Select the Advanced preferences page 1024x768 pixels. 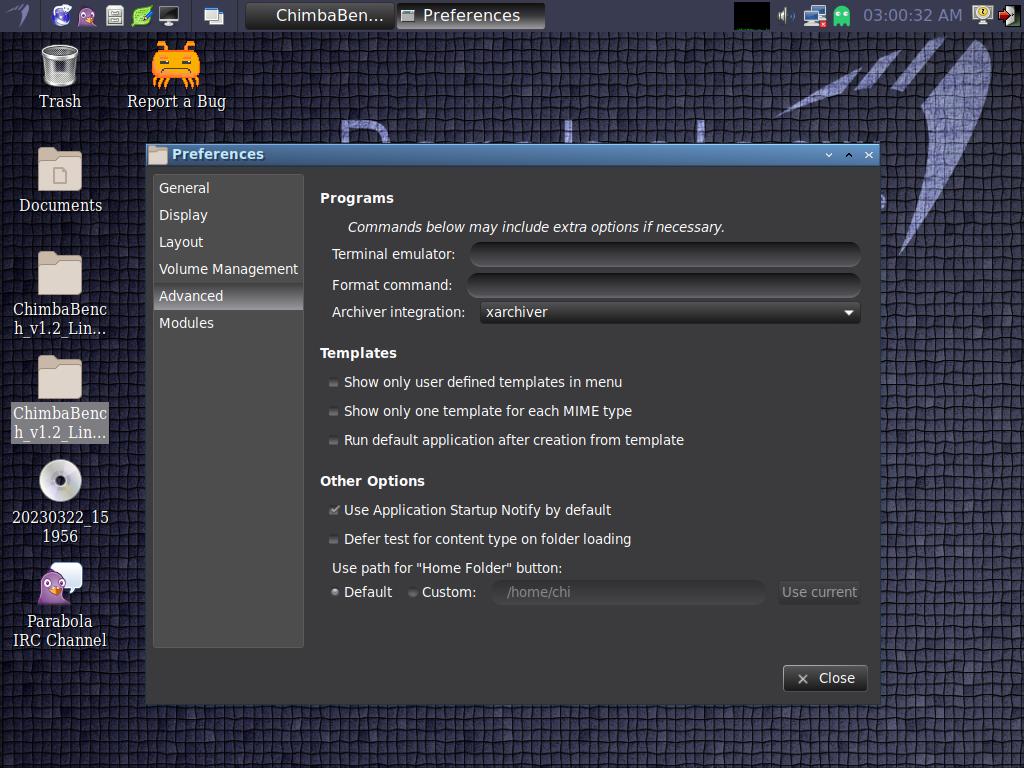click(228, 296)
